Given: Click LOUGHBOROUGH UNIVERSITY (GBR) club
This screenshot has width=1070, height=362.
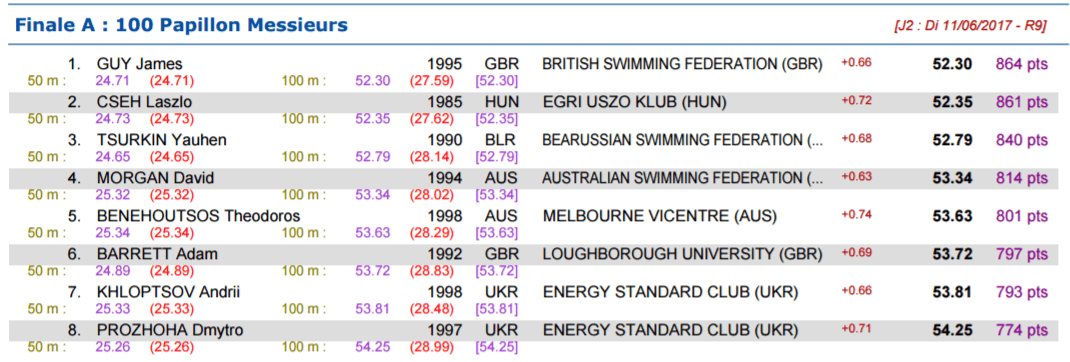Looking at the screenshot, I should (682, 255).
